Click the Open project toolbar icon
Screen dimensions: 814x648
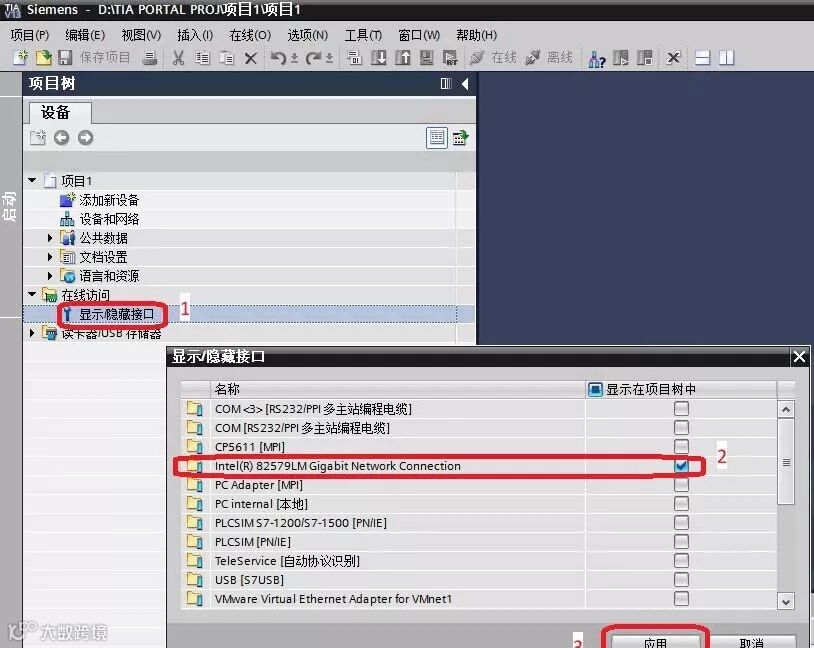44,58
